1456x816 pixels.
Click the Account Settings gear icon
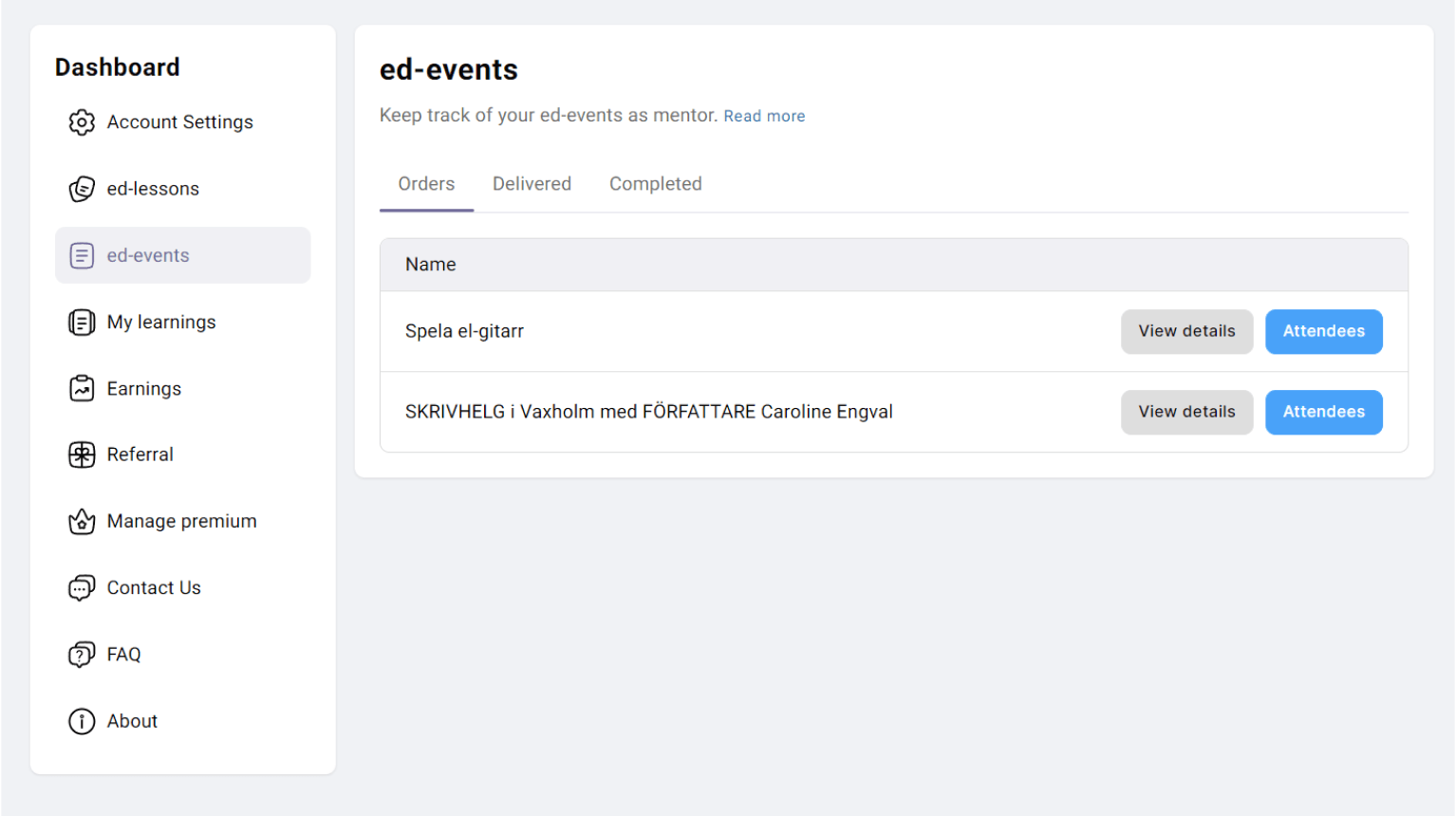(82, 122)
